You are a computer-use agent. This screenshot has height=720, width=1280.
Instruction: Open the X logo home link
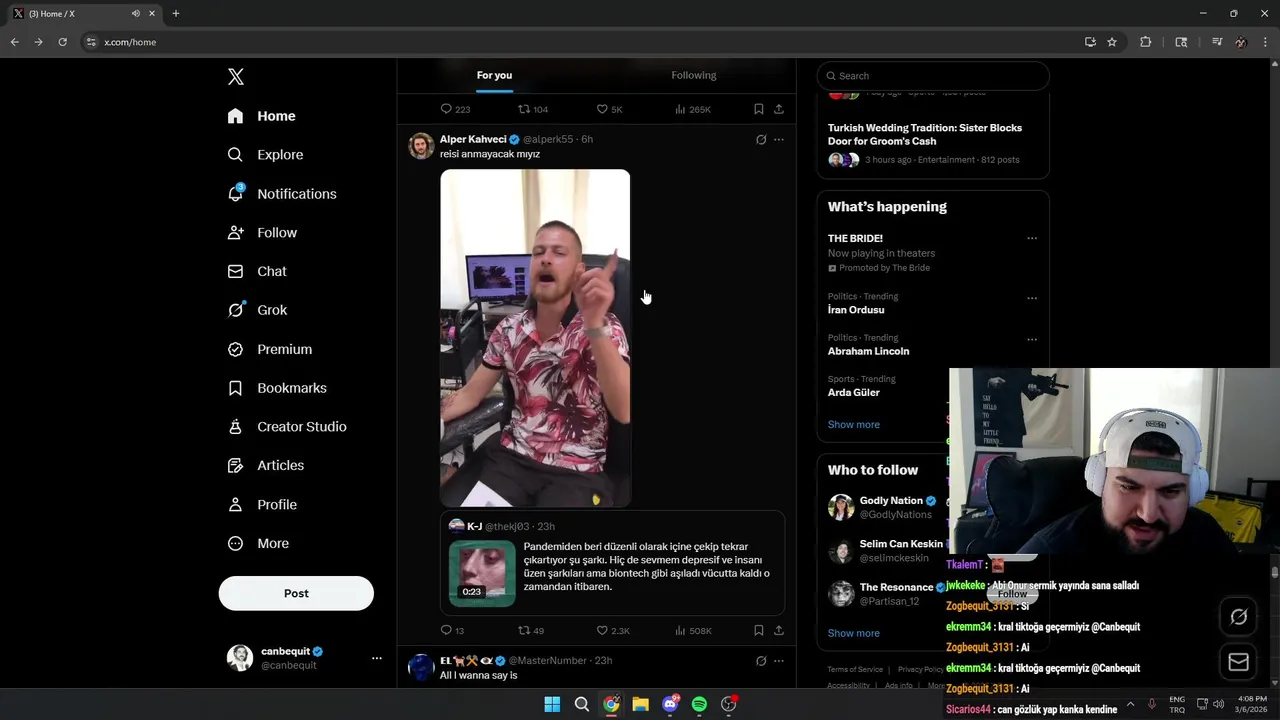pos(236,77)
